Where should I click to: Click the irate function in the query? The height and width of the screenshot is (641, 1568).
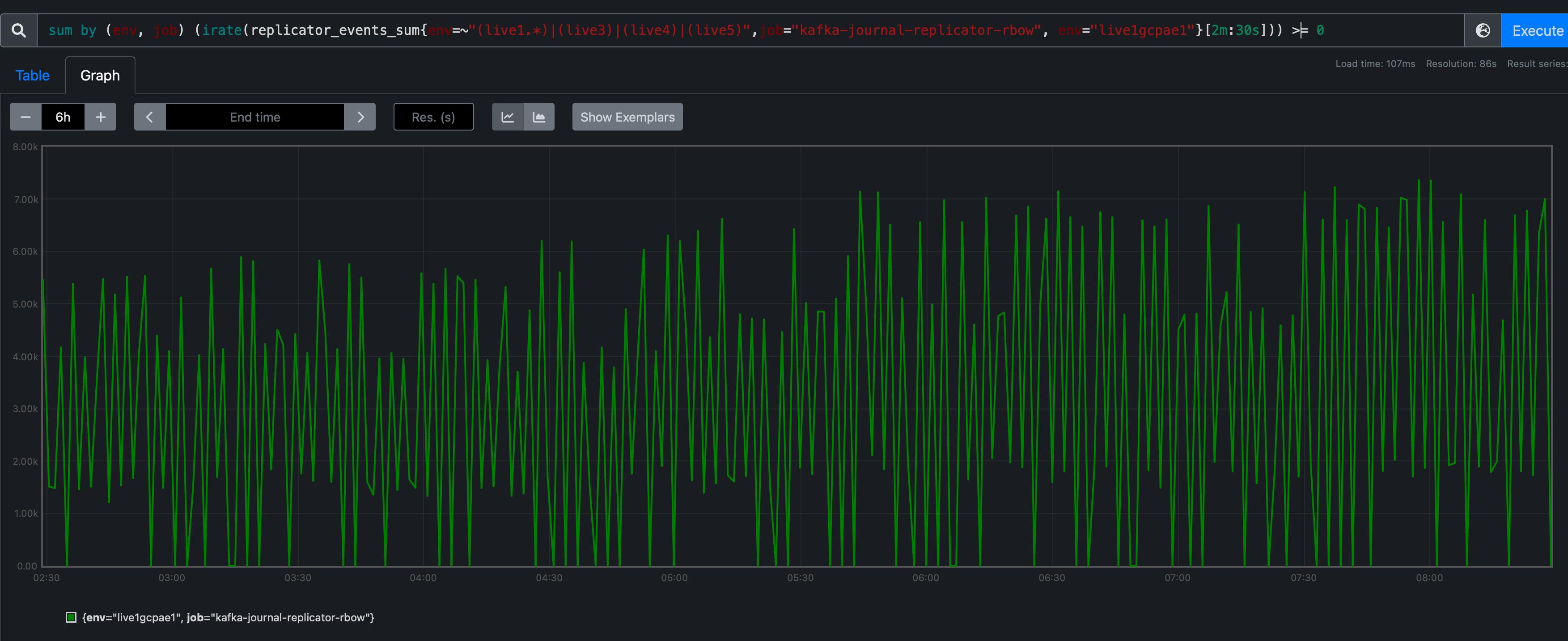point(221,30)
